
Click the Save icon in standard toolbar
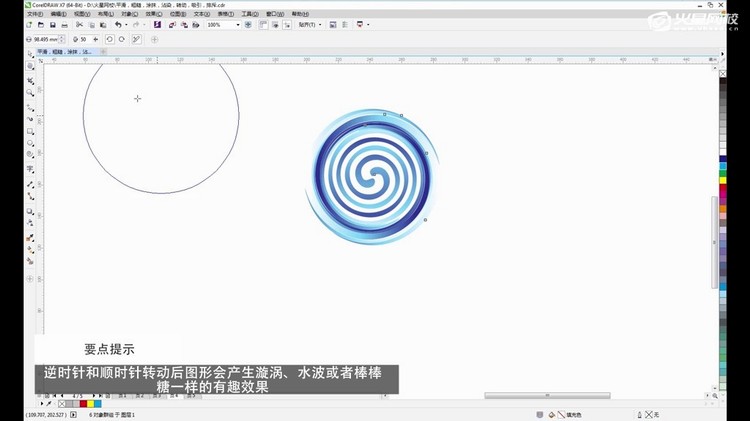(x=52, y=25)
